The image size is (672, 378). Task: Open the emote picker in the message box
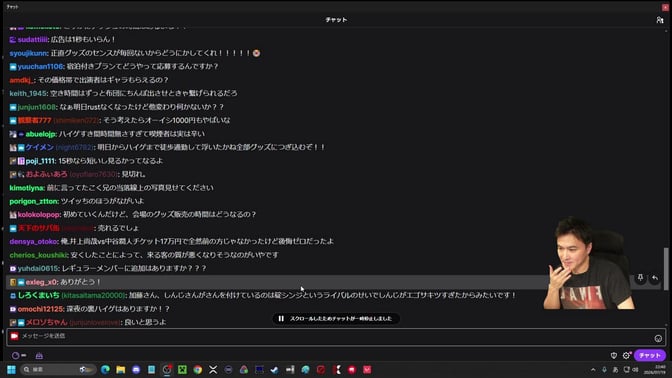tap(658, 339)
